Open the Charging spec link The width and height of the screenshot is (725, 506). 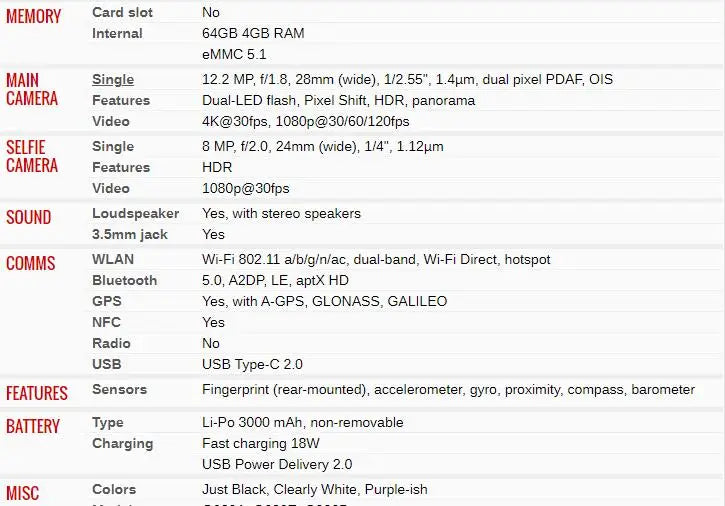click(122, 443)
